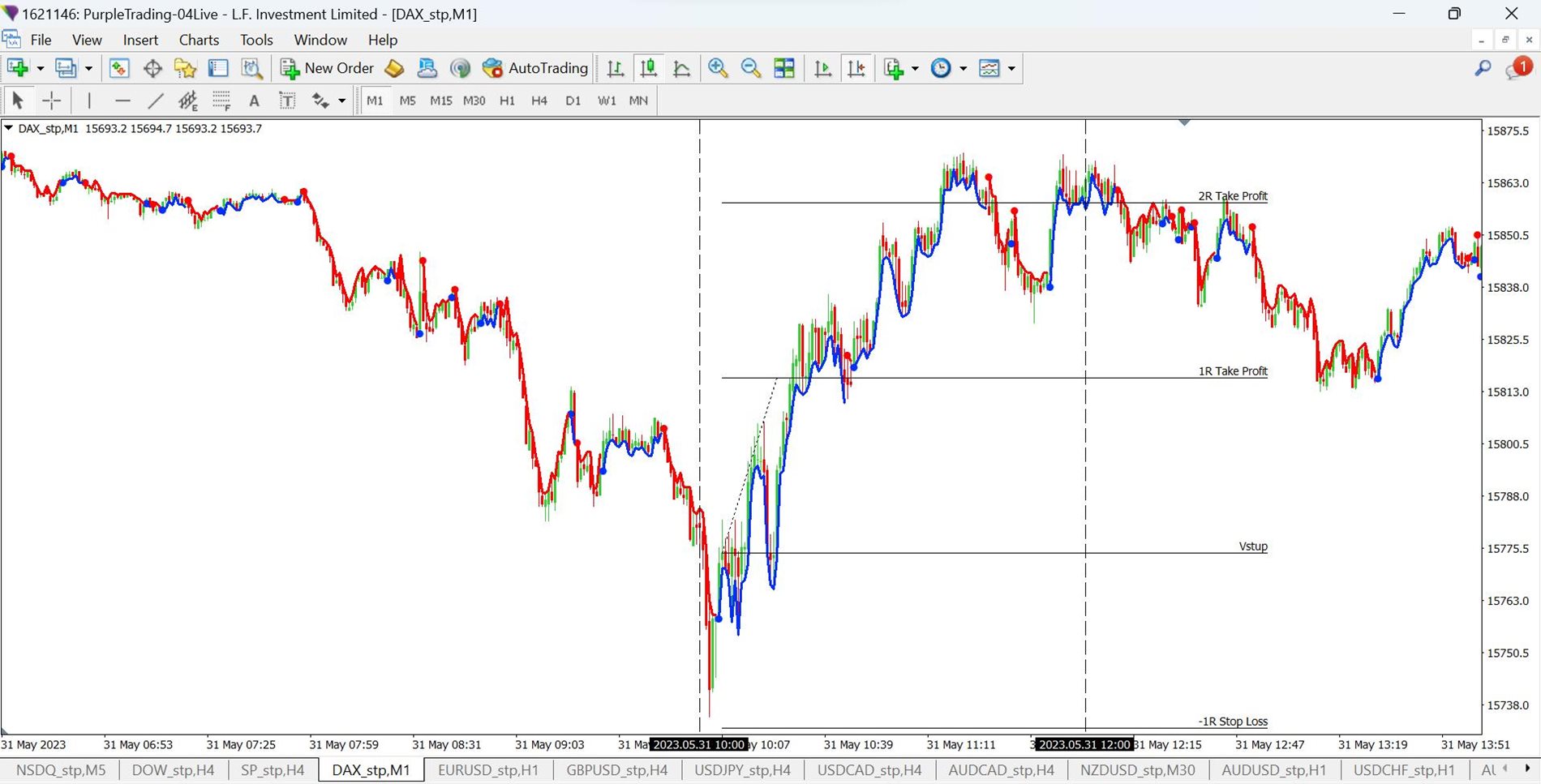Click the chart shift marker triangle
This screenshot has width=1541, height=784.
pyautogui.click(x=1184, y=122)
